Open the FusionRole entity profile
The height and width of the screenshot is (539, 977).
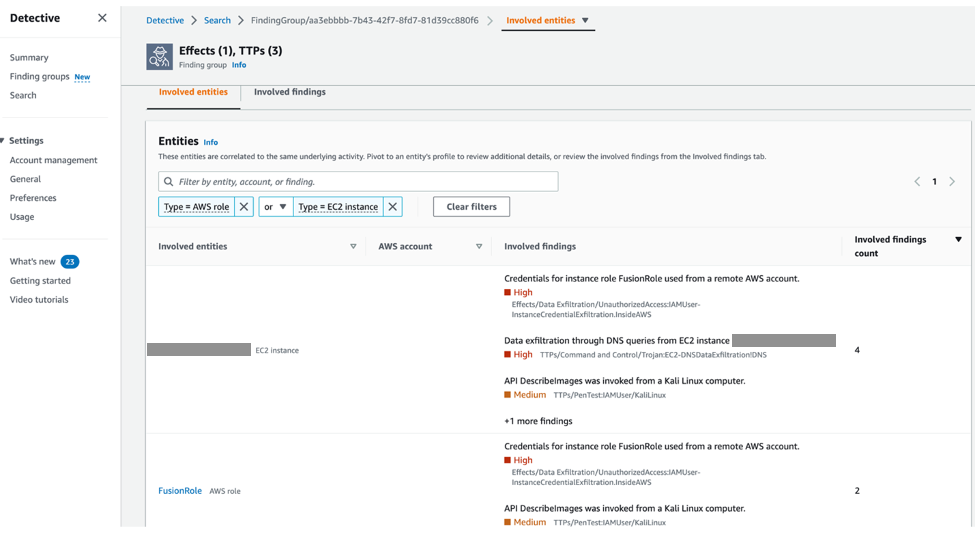(180, 491)
